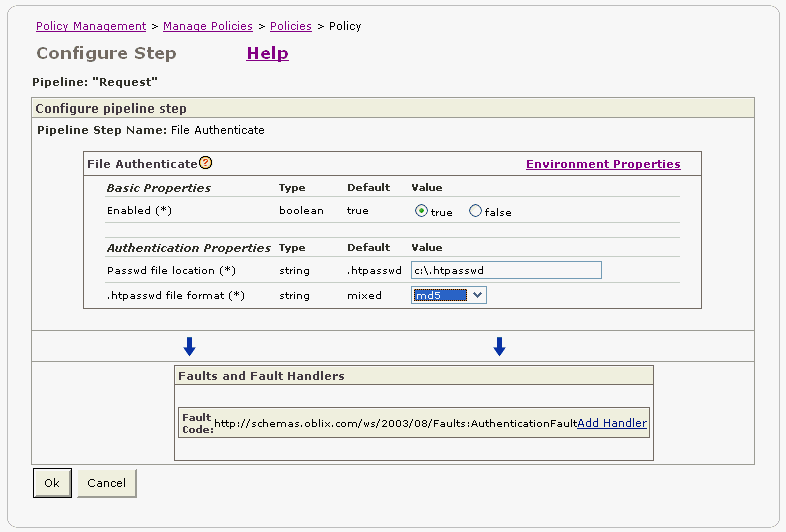Click the 'Fault Code:' label
This screenshot has height=532, width=786.
click(x=197, y=423)
